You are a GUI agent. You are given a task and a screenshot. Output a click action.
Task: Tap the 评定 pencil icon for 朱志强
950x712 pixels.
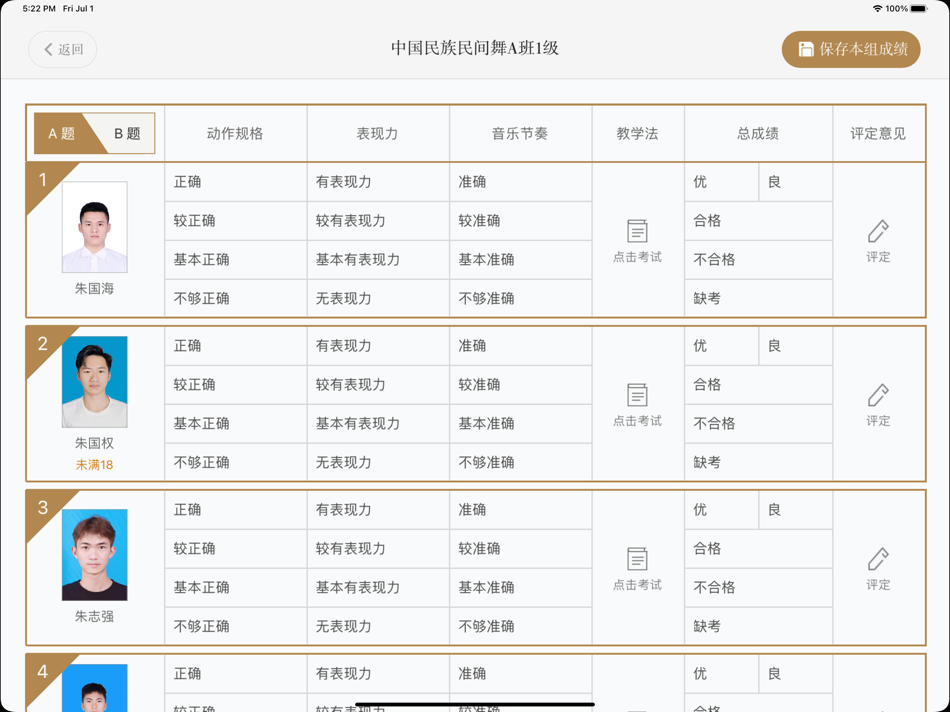(878, 559)
